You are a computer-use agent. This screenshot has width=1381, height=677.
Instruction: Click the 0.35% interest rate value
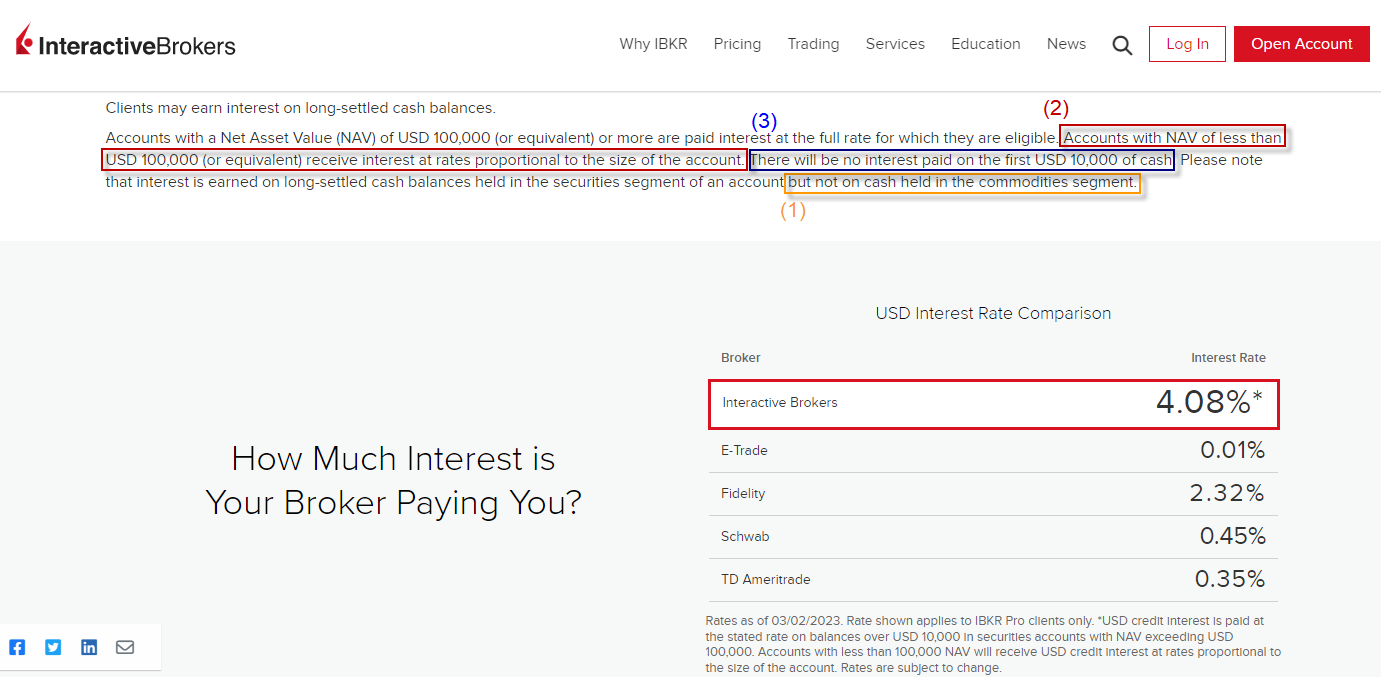click(x=1230, y=580)
